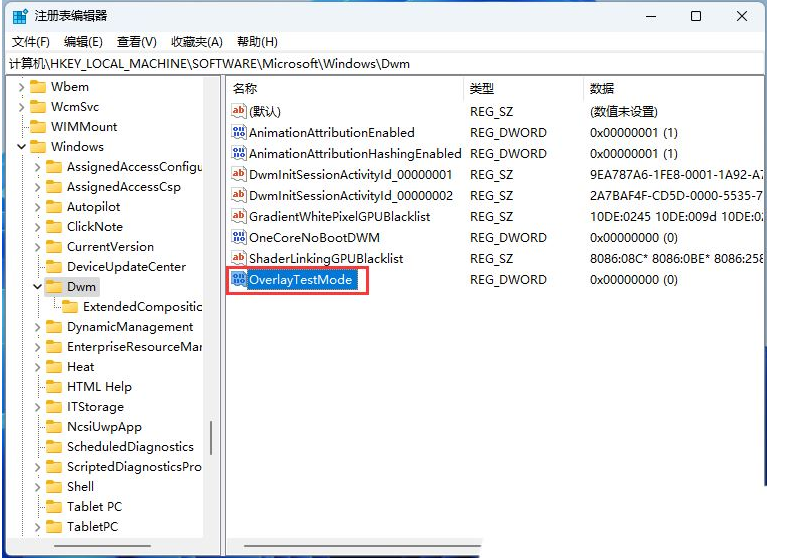
Task: Maximize the Registry Editor window
Action: coord(696,16)
